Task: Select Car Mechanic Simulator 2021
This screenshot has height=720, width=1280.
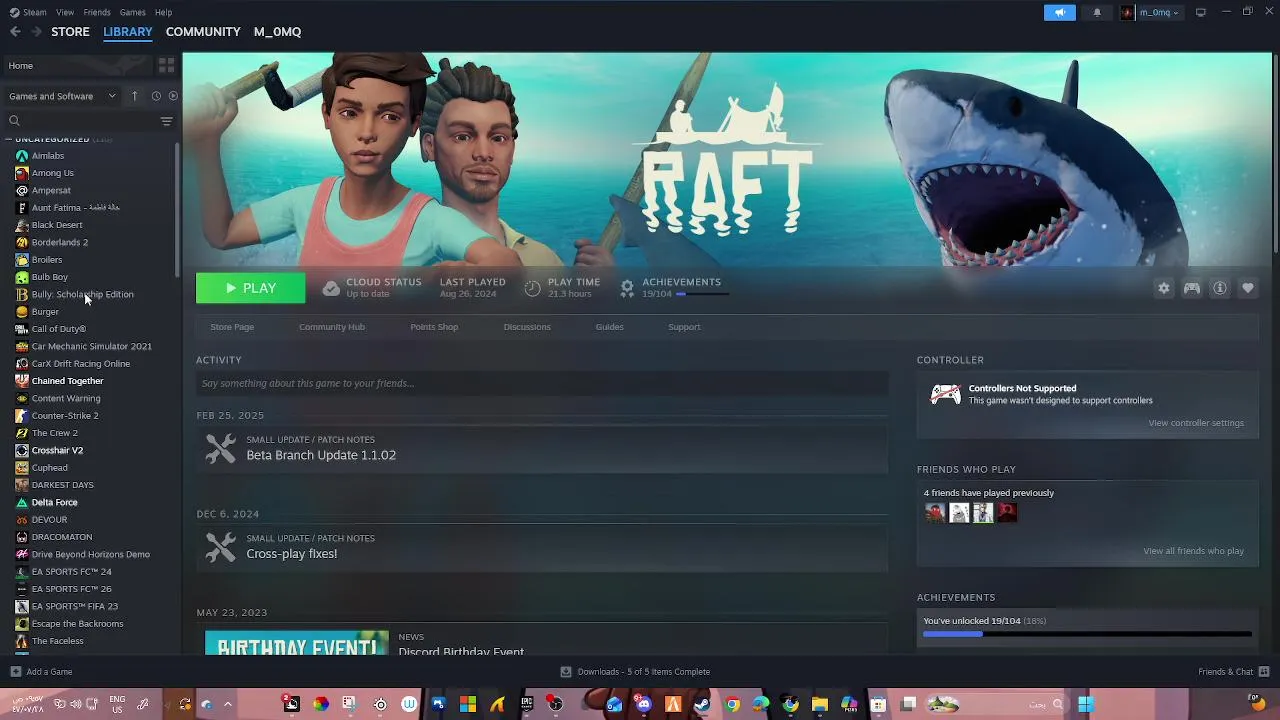Action: click(x=90, y=346)
